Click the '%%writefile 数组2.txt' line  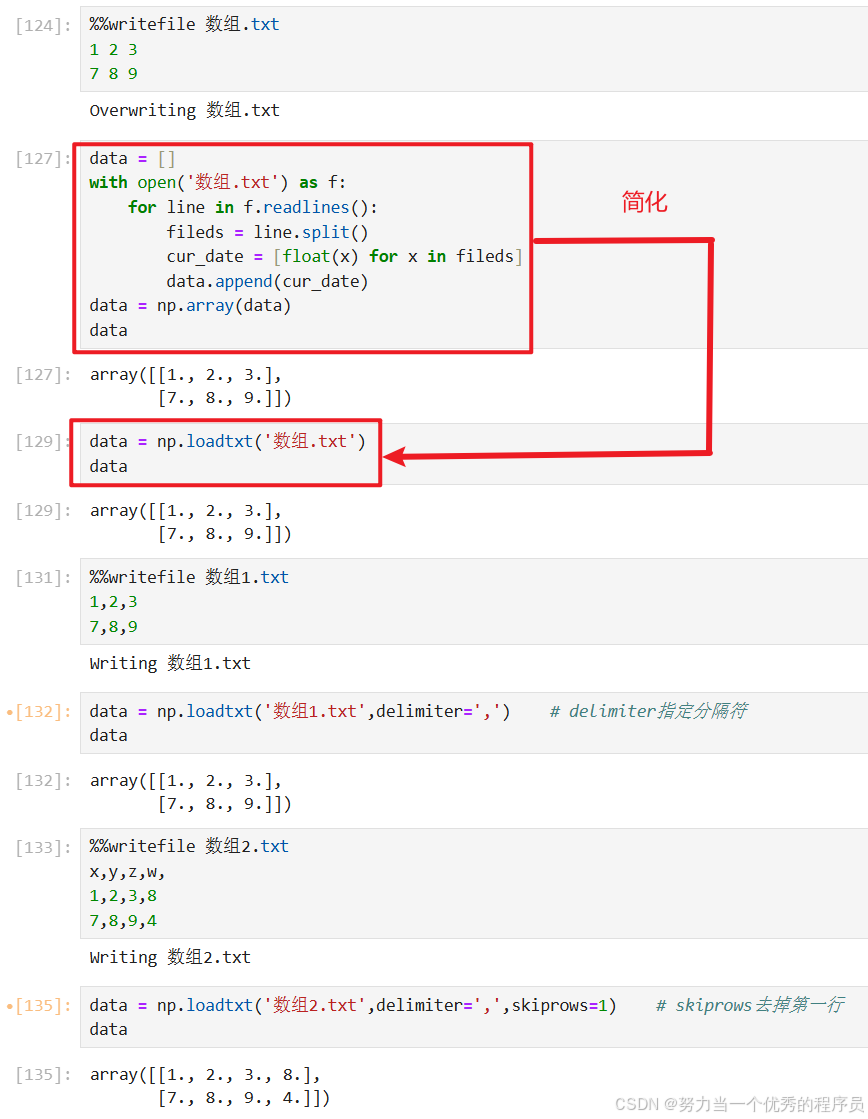tap(189, 846)
